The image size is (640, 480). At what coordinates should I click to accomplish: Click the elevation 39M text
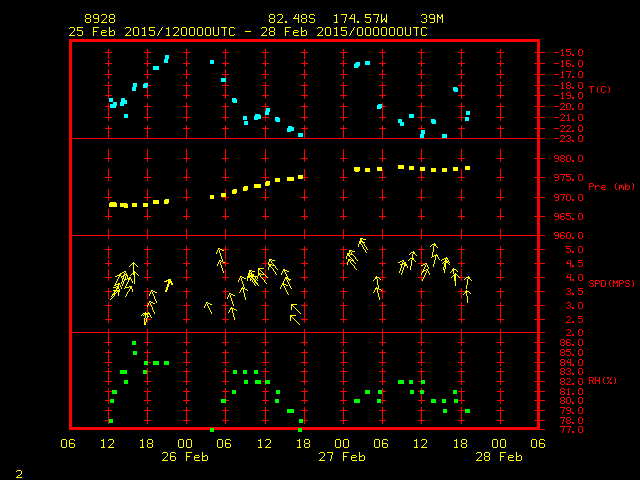pos(432,19)
